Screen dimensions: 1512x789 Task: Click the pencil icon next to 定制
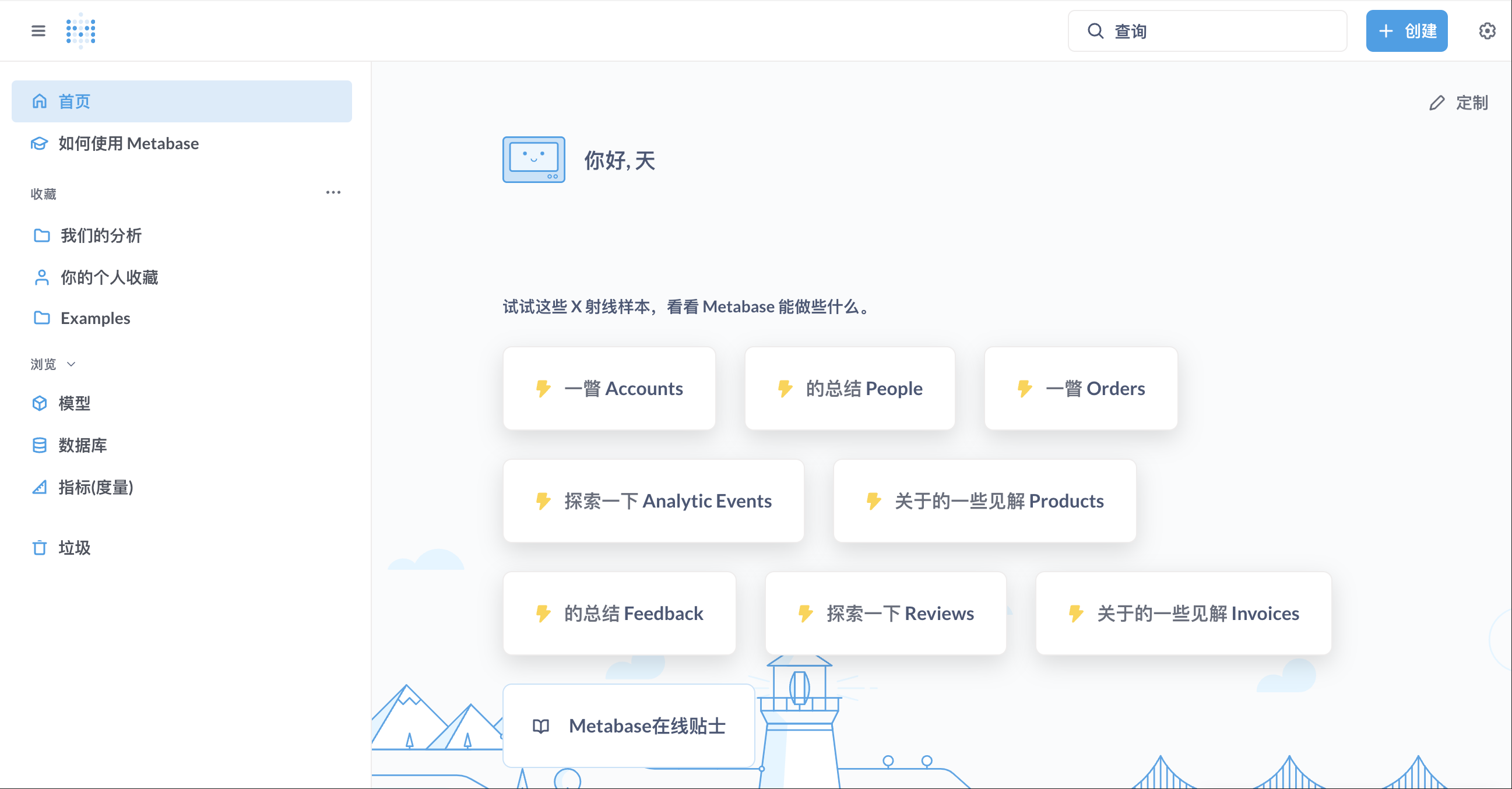point(1436,103)
